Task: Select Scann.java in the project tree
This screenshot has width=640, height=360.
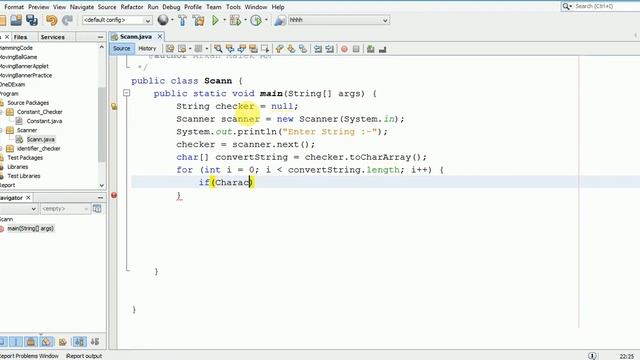Action: (x=40, y=140)
